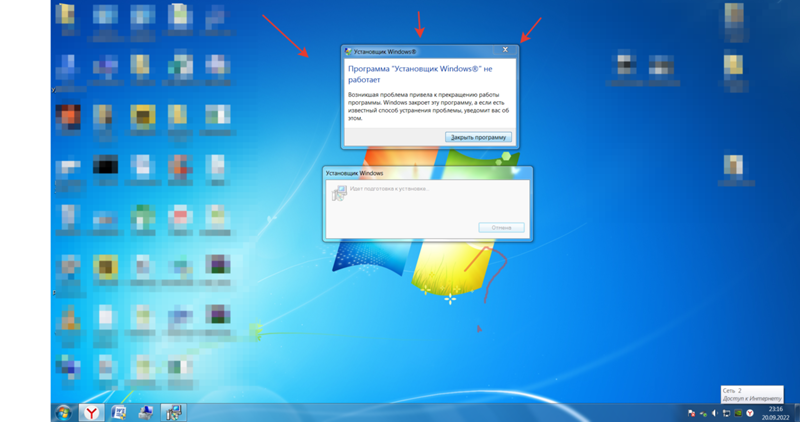
Task: Open Yandex Browser from the taskbar
Action: click(x=91, y=412)
